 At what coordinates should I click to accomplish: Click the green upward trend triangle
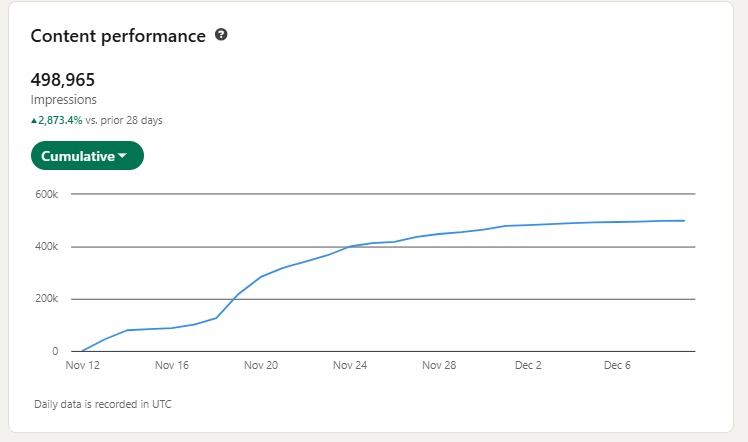tap(34, 120)
